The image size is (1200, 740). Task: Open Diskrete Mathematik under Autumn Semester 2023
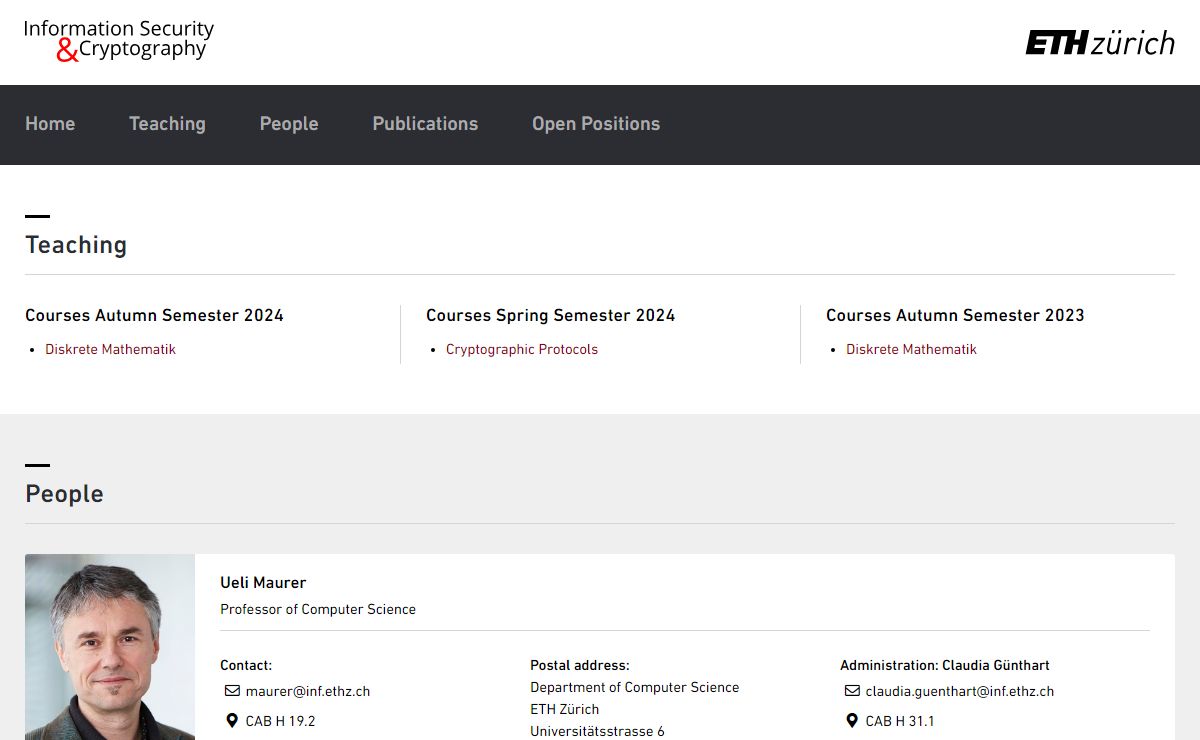point(911,349)
